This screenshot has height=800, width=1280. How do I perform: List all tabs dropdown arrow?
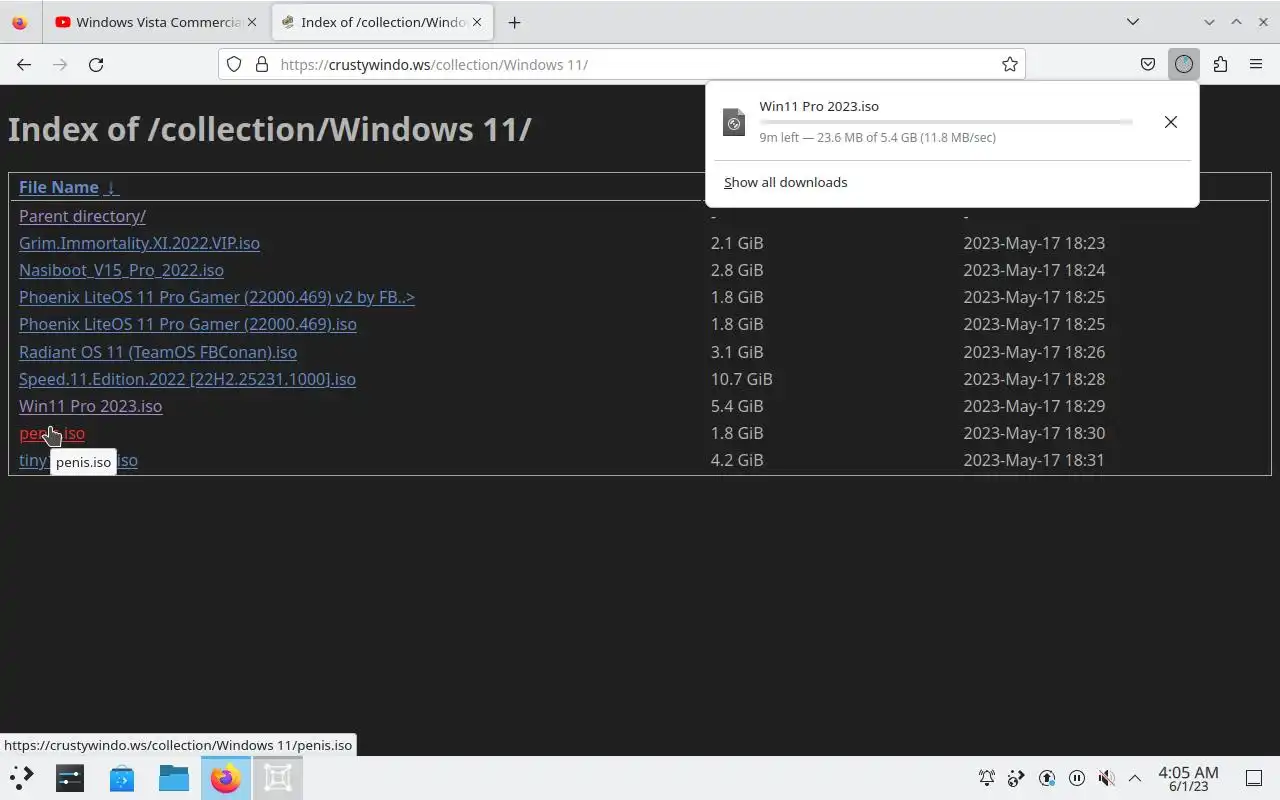[1132, 22]
